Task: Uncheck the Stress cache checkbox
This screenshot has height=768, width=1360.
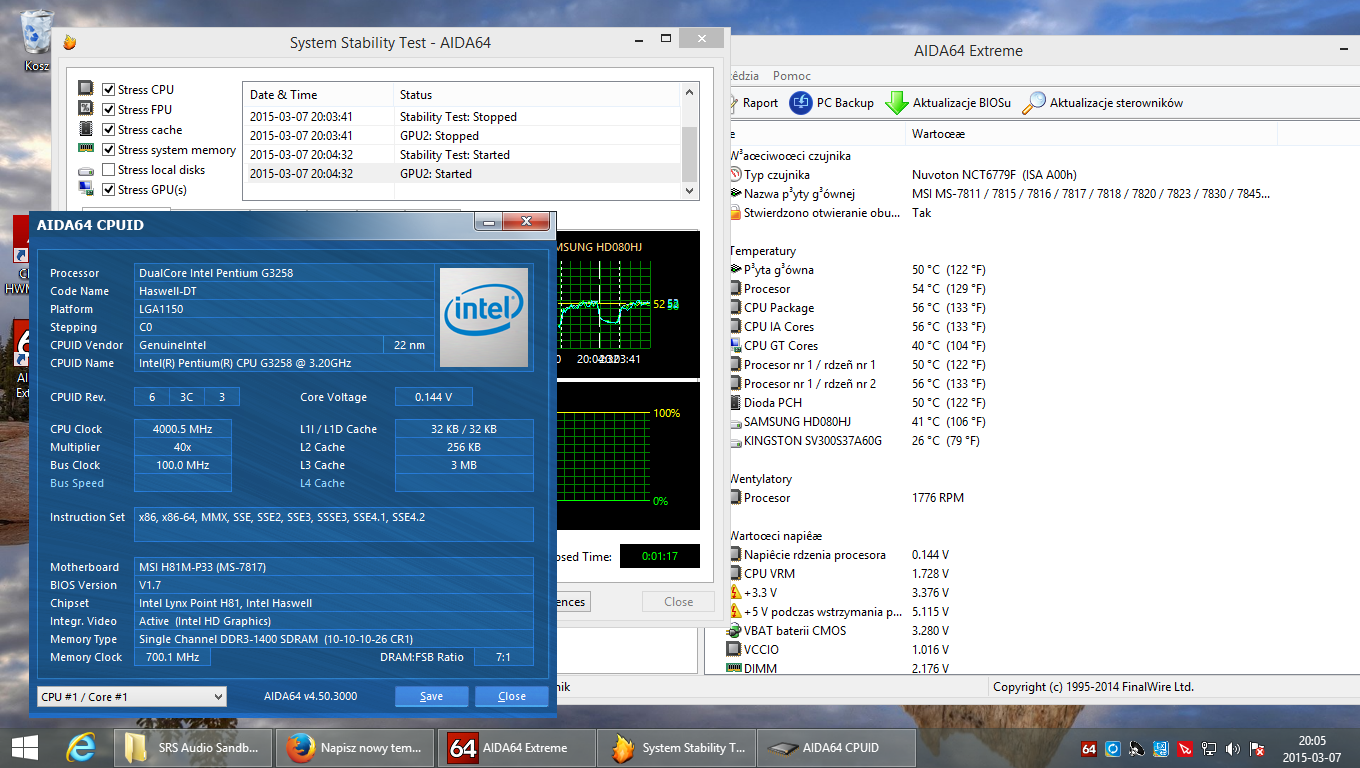Action: click(108, 130)
